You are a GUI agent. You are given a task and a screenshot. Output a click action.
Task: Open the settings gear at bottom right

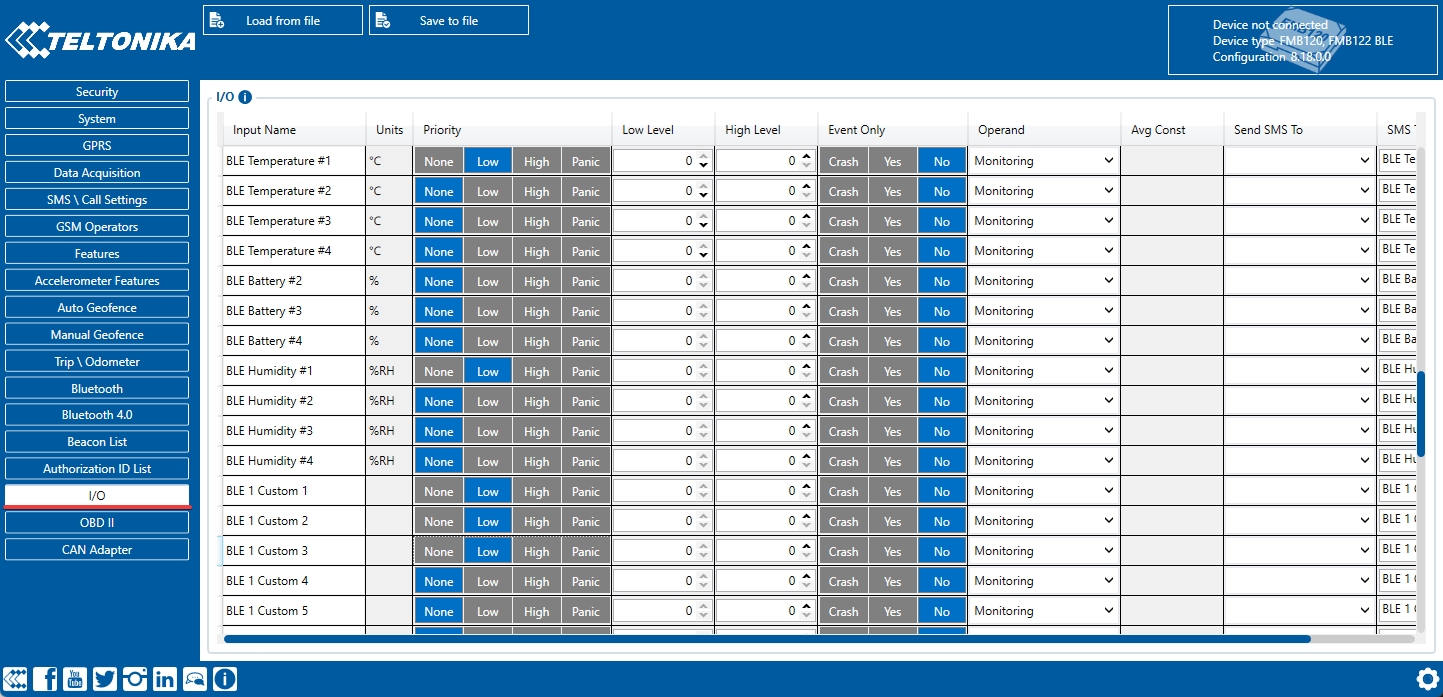[1427, 679]
